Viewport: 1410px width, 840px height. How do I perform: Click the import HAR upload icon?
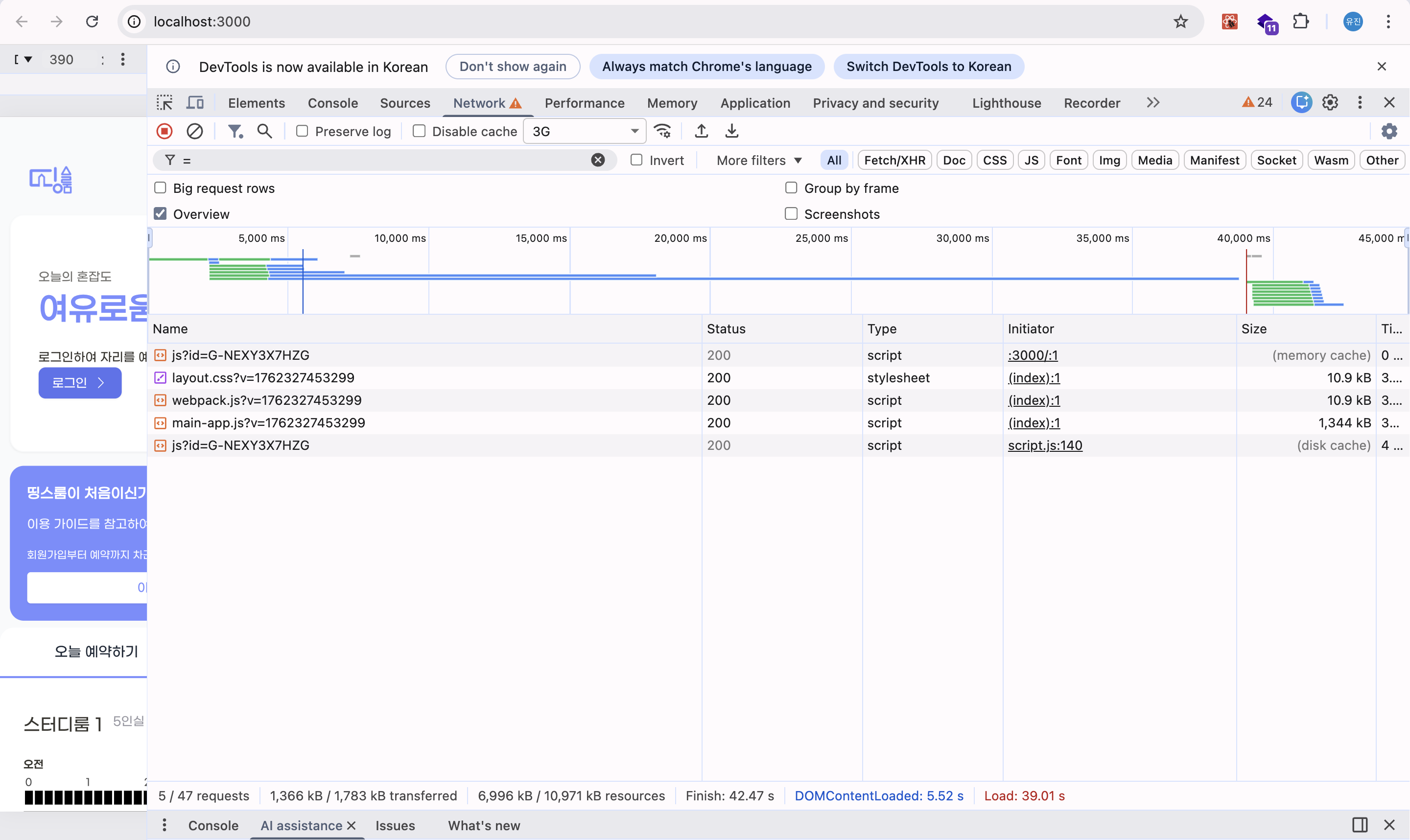701,131
